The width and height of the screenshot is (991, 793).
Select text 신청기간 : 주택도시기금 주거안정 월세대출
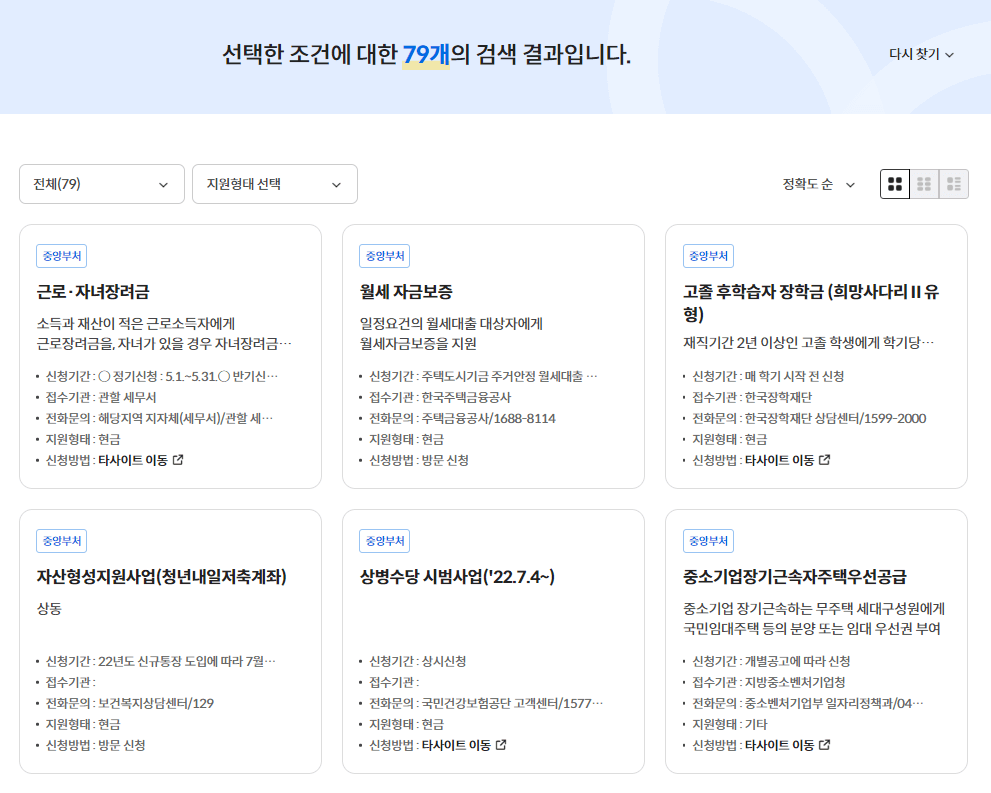click(x=483, y=377)
